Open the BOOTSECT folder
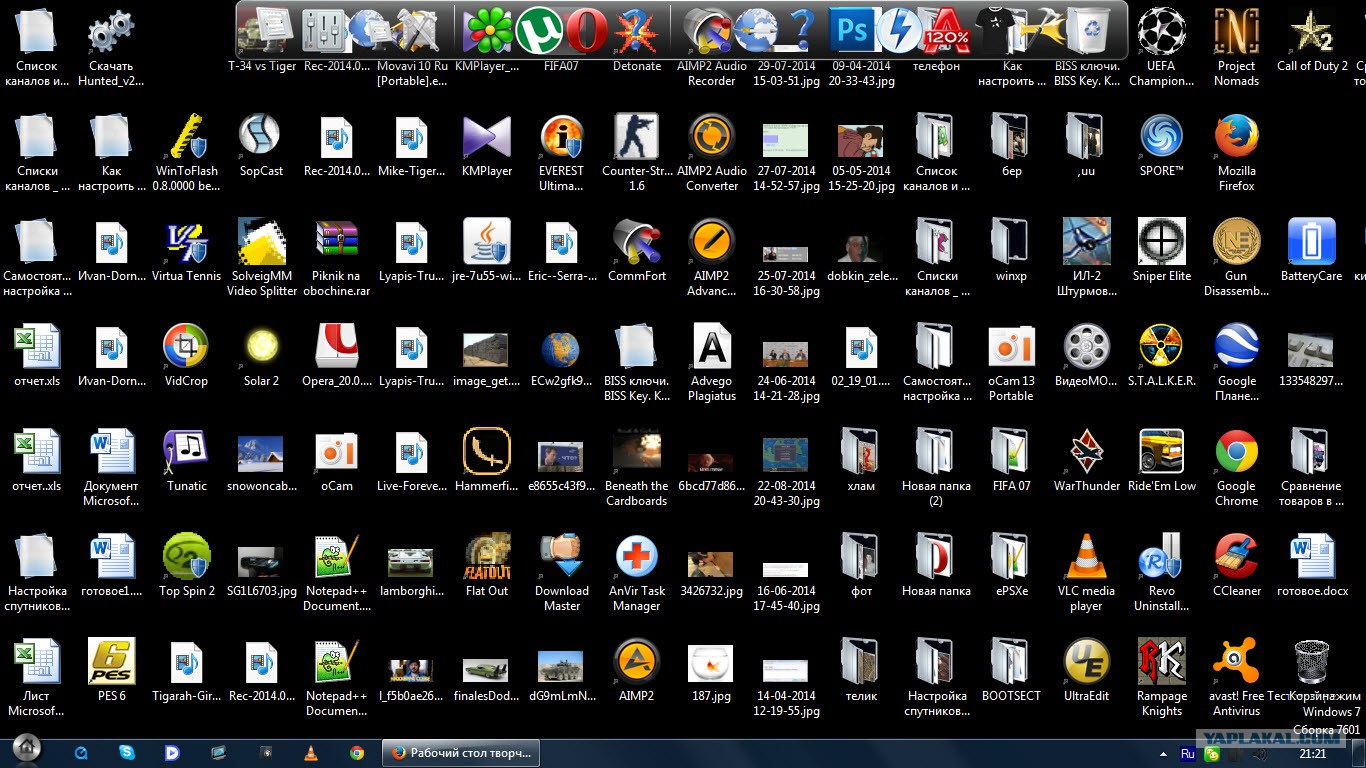 (1011, 671)
